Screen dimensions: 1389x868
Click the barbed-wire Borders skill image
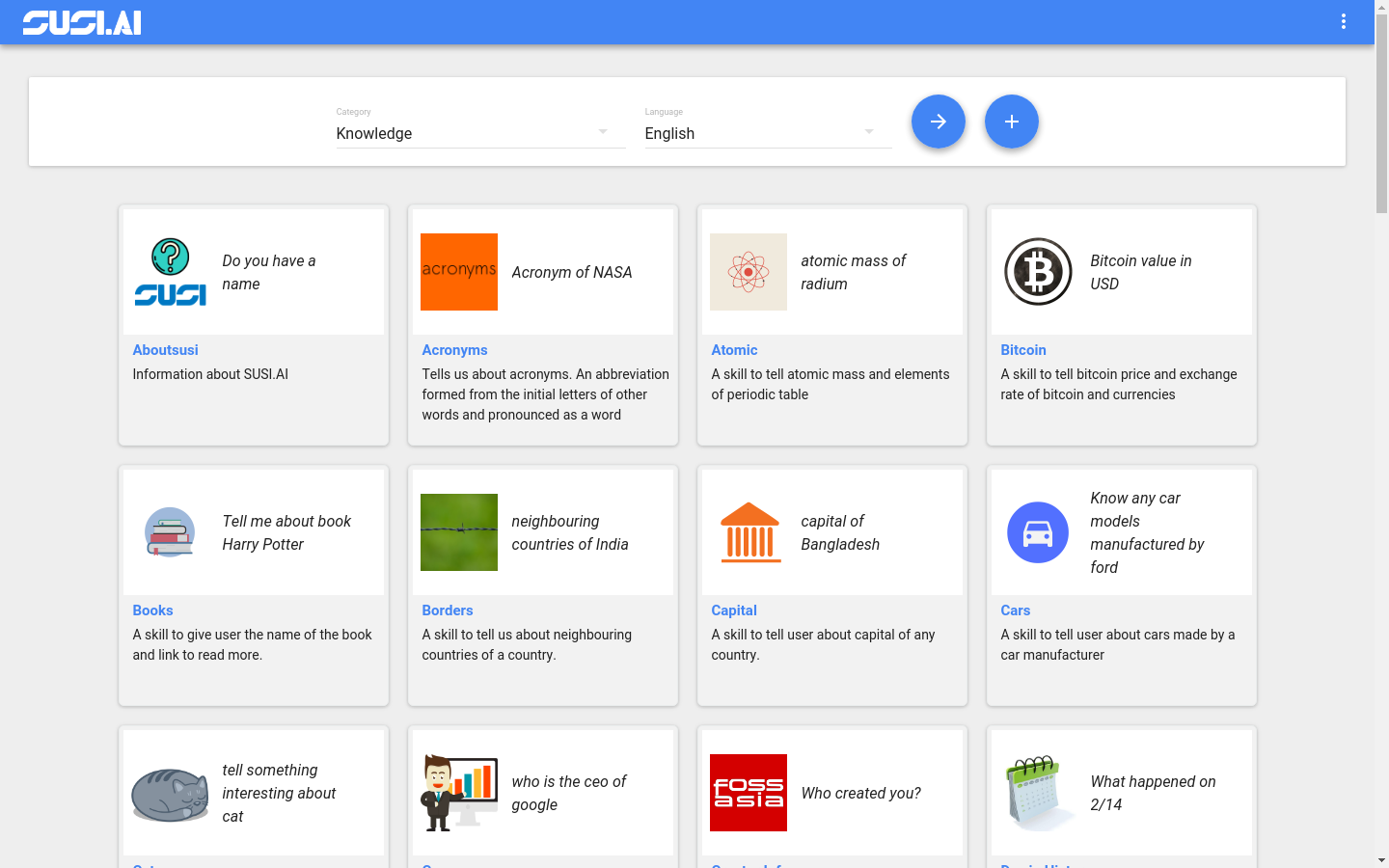click(459, 532)
